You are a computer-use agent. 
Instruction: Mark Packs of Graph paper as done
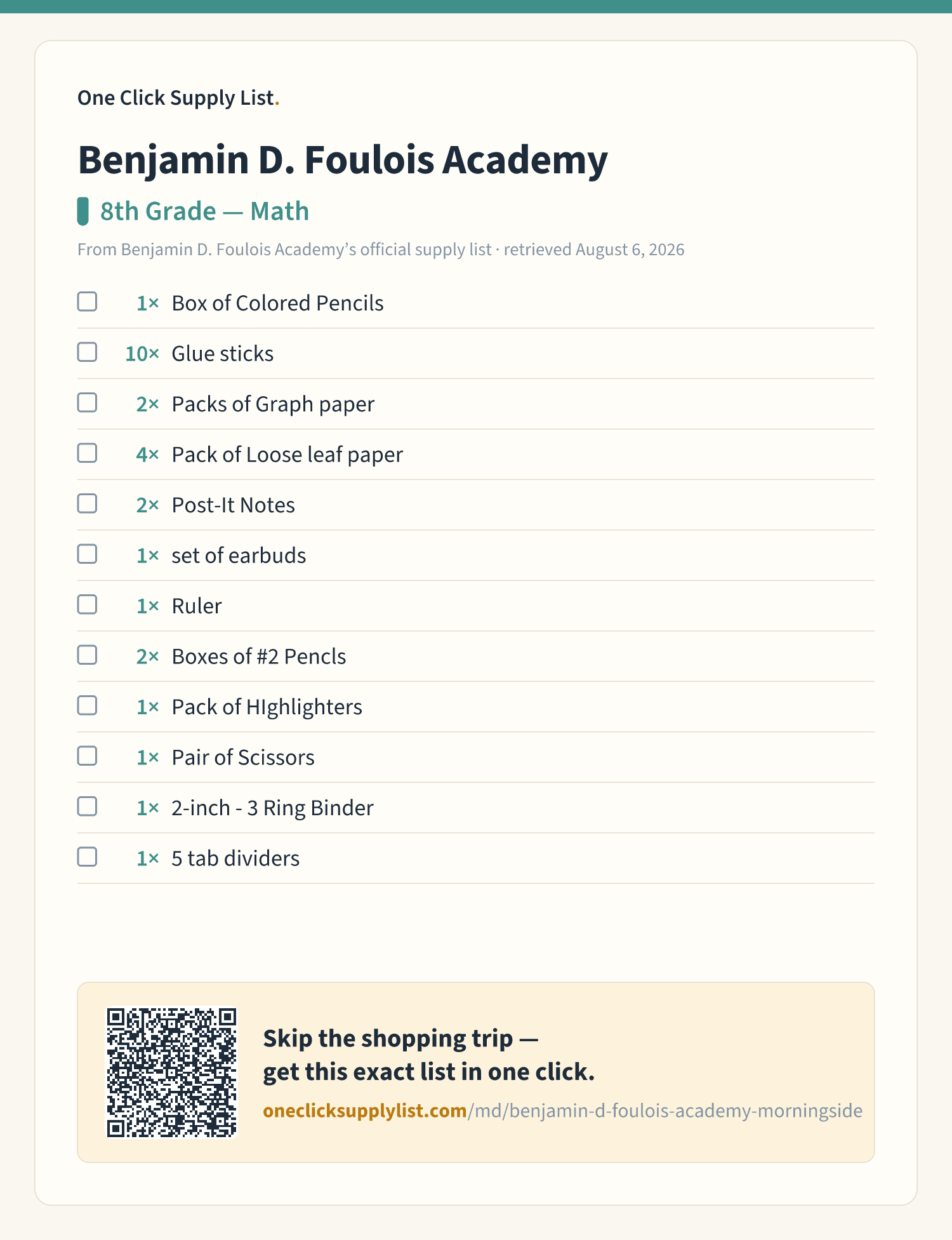pos(87,403)
